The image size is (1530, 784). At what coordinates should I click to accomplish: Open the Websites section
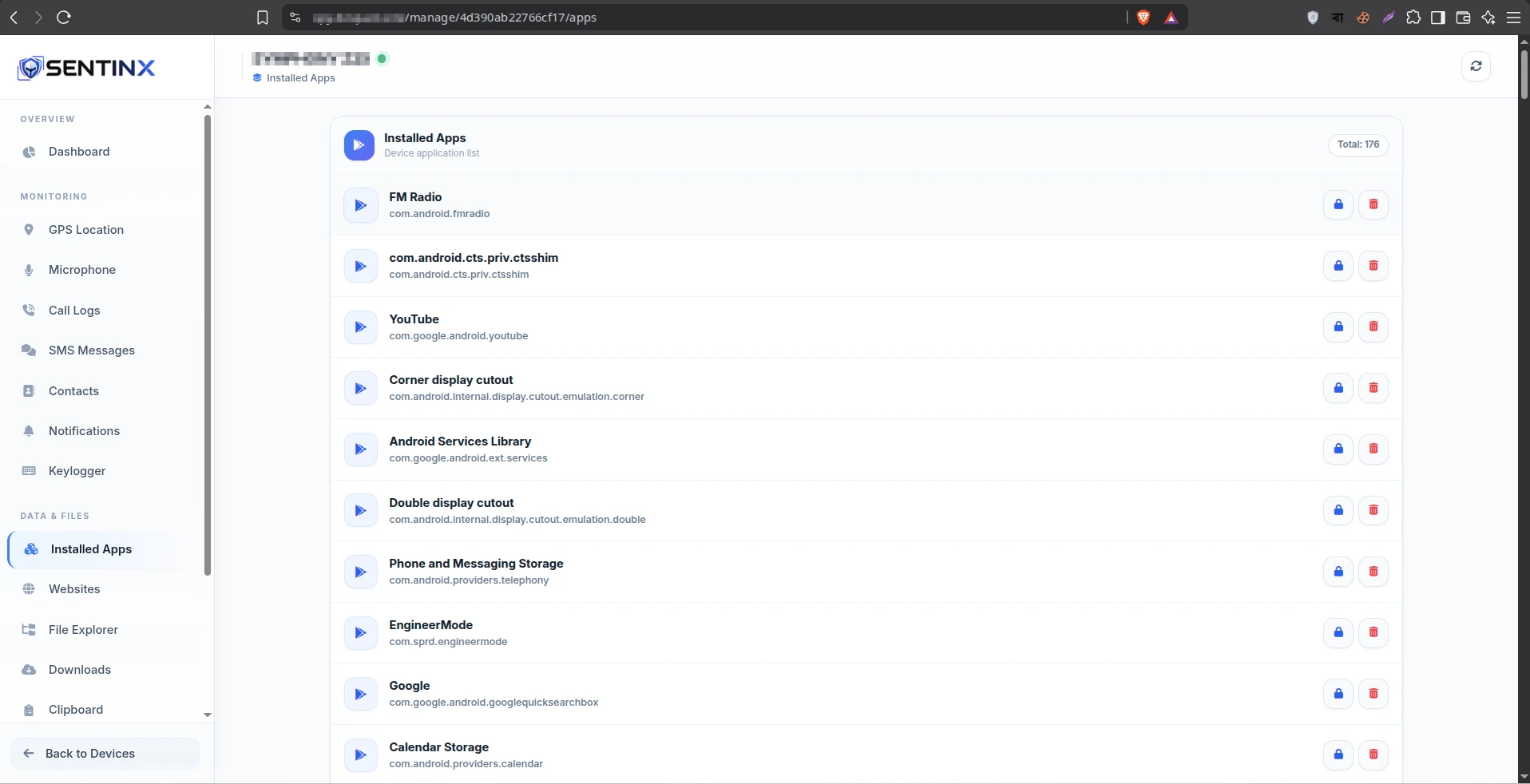(100, 589)
